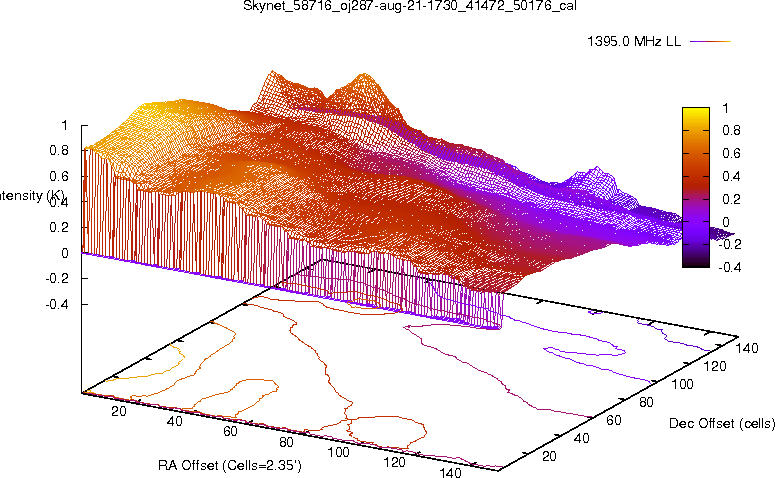
Task: Select the color bar tick label -0.2
Action: (729, 244)
